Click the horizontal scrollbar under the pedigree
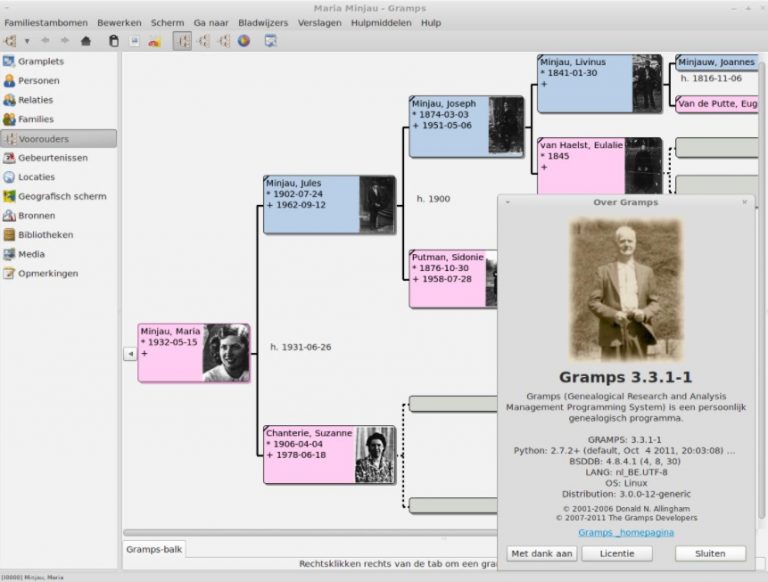The width and height of the screenshot is (768, 582). [x=310, y=533]
